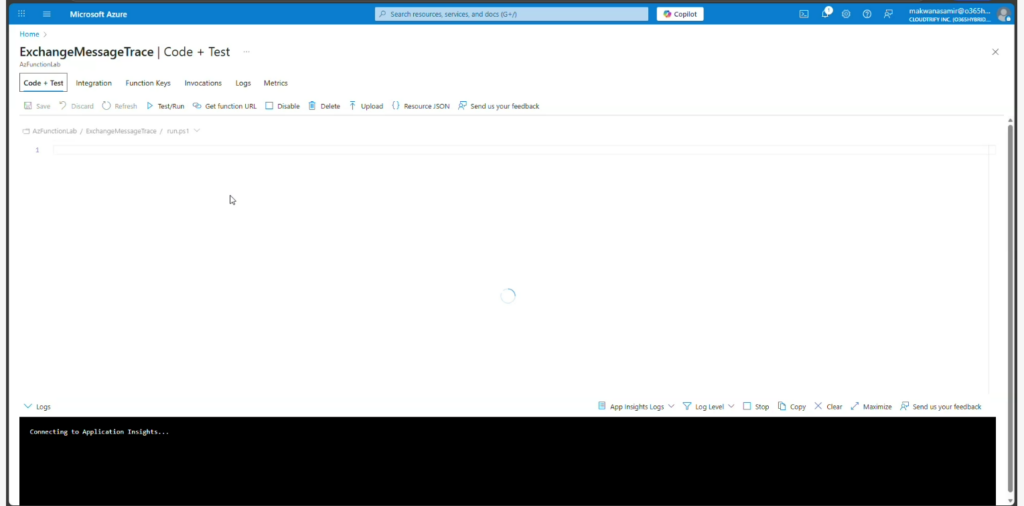Viewport: 1024px width, 506px height.
Task: Select the Code + Test tab
Action: (43, 83)
